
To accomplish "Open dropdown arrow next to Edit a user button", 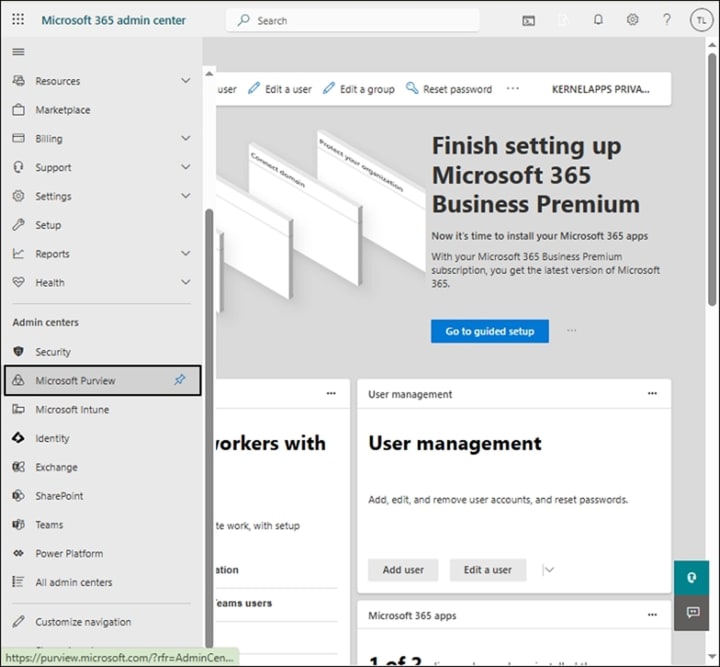I will tap(548, 570).
